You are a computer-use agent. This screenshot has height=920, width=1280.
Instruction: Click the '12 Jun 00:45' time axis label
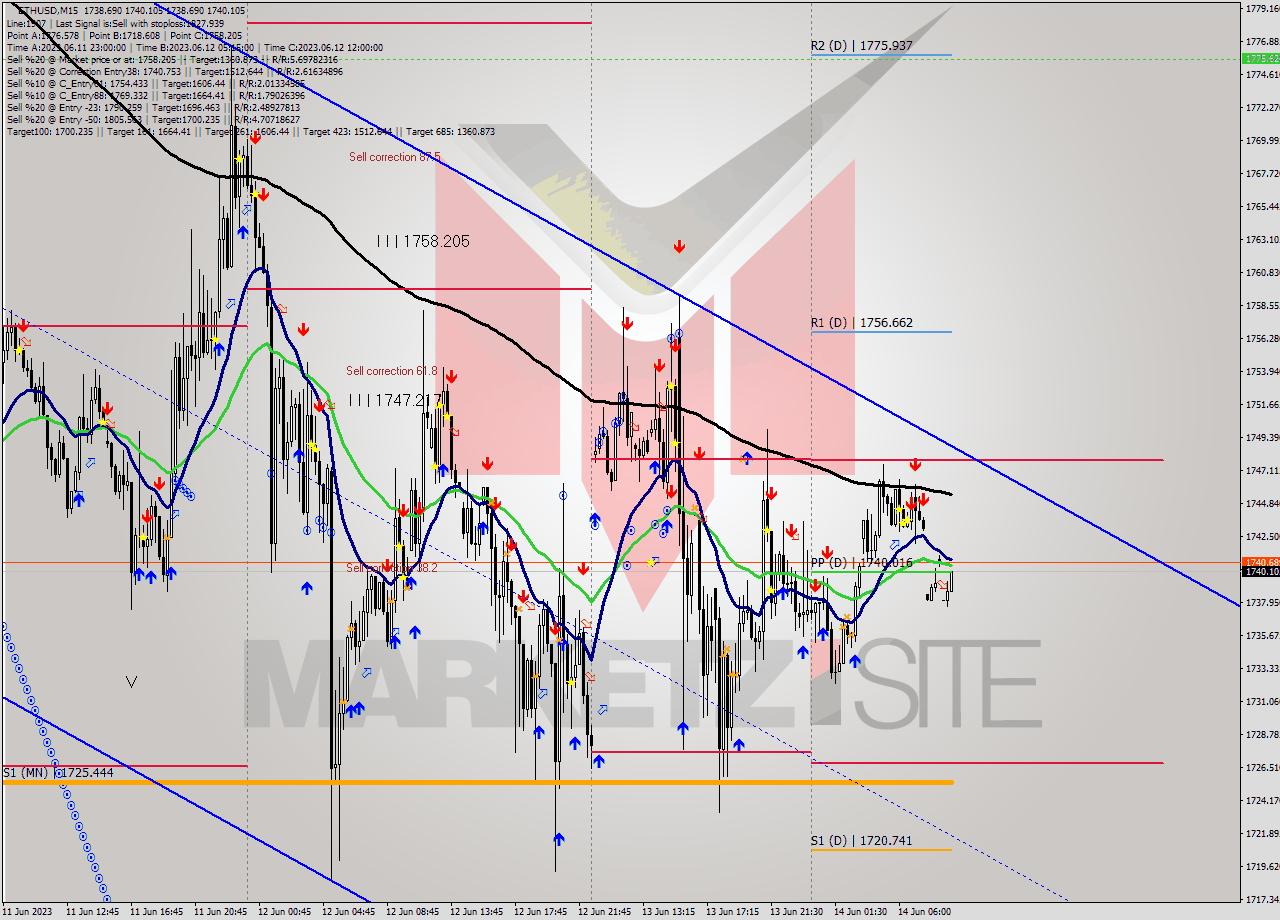coord(284,912)
